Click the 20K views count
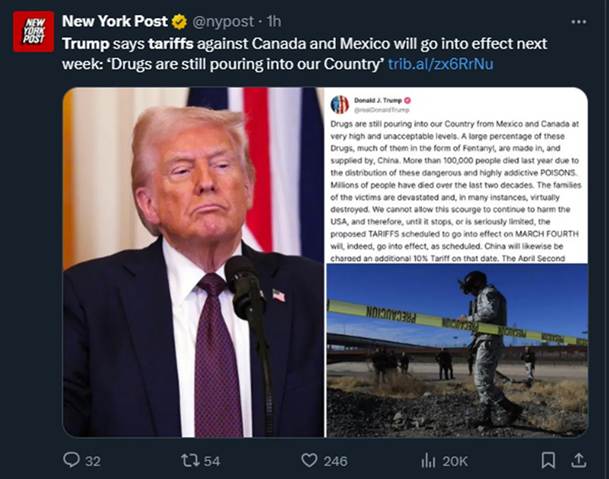 coord(455,461)
